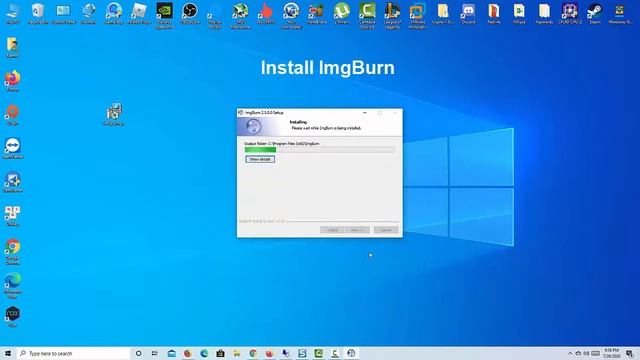Open the volume control in tray

point(587,353)
